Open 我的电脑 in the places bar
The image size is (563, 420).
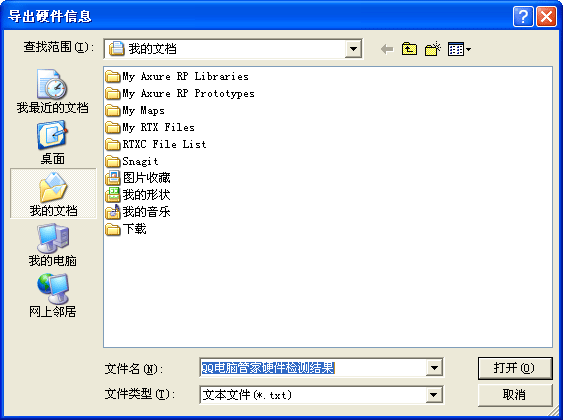click(x=52, y=245)
